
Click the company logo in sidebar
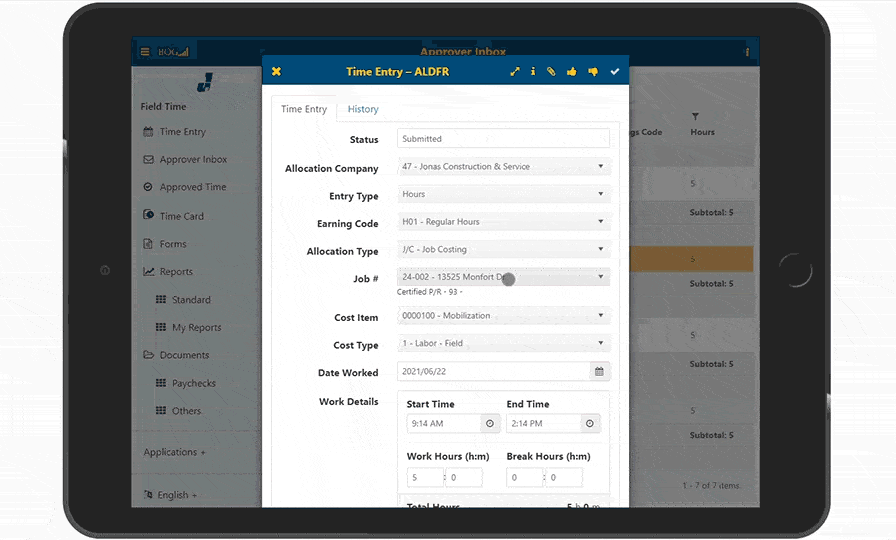205,82
